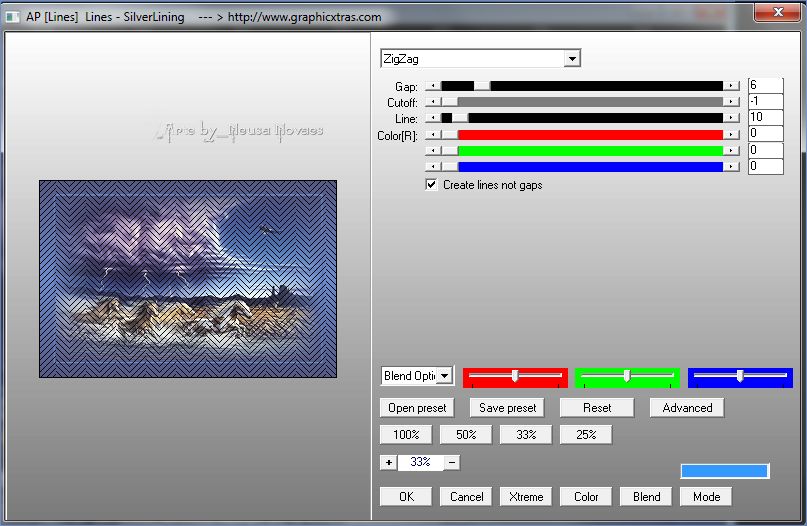Click the Color button

pyautogui.click(x=586, y=497)
